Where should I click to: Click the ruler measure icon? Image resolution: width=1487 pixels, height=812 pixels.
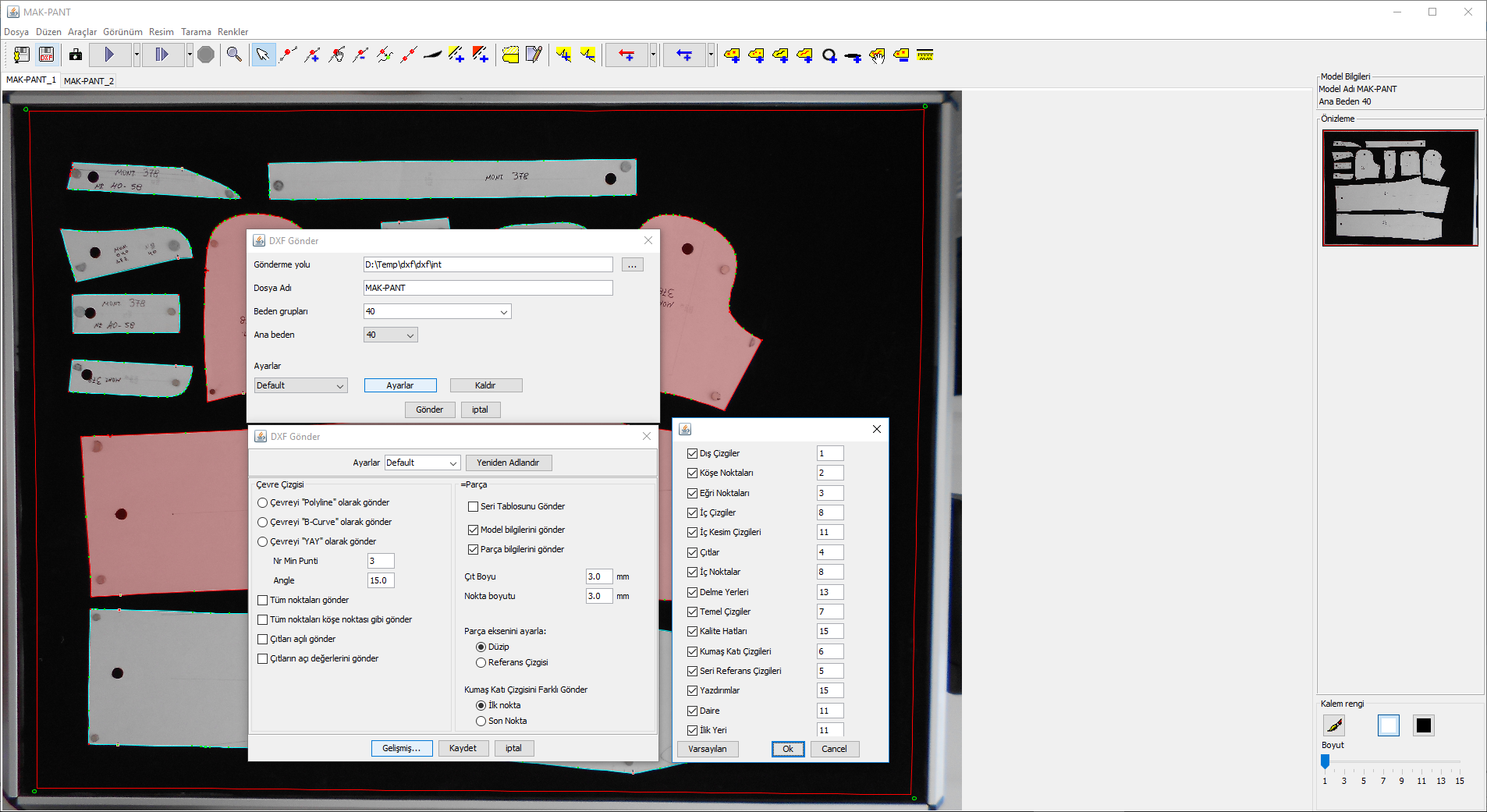925,55
